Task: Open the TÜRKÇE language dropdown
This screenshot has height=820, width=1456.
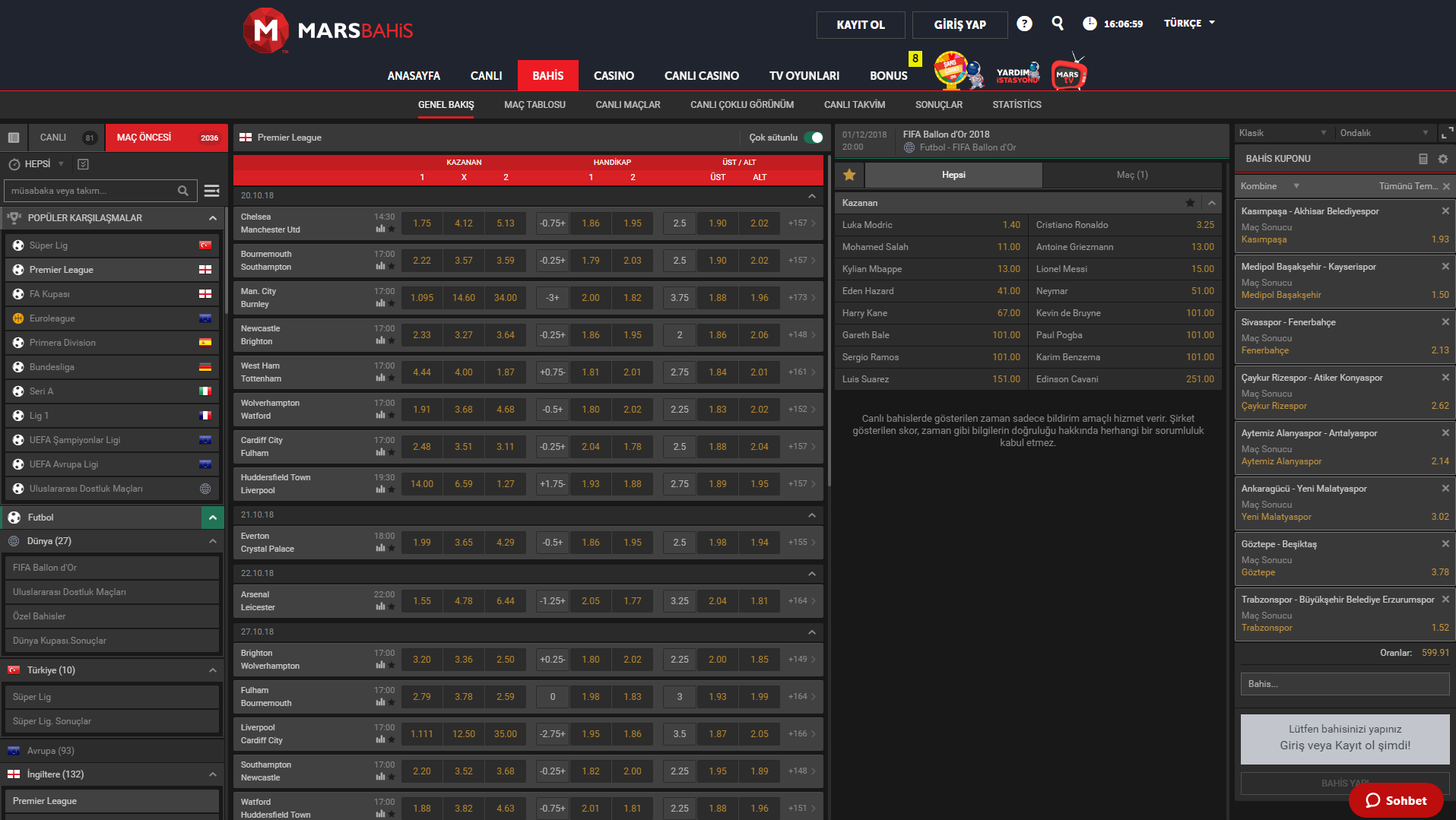Action: (x=1189, y=24)
